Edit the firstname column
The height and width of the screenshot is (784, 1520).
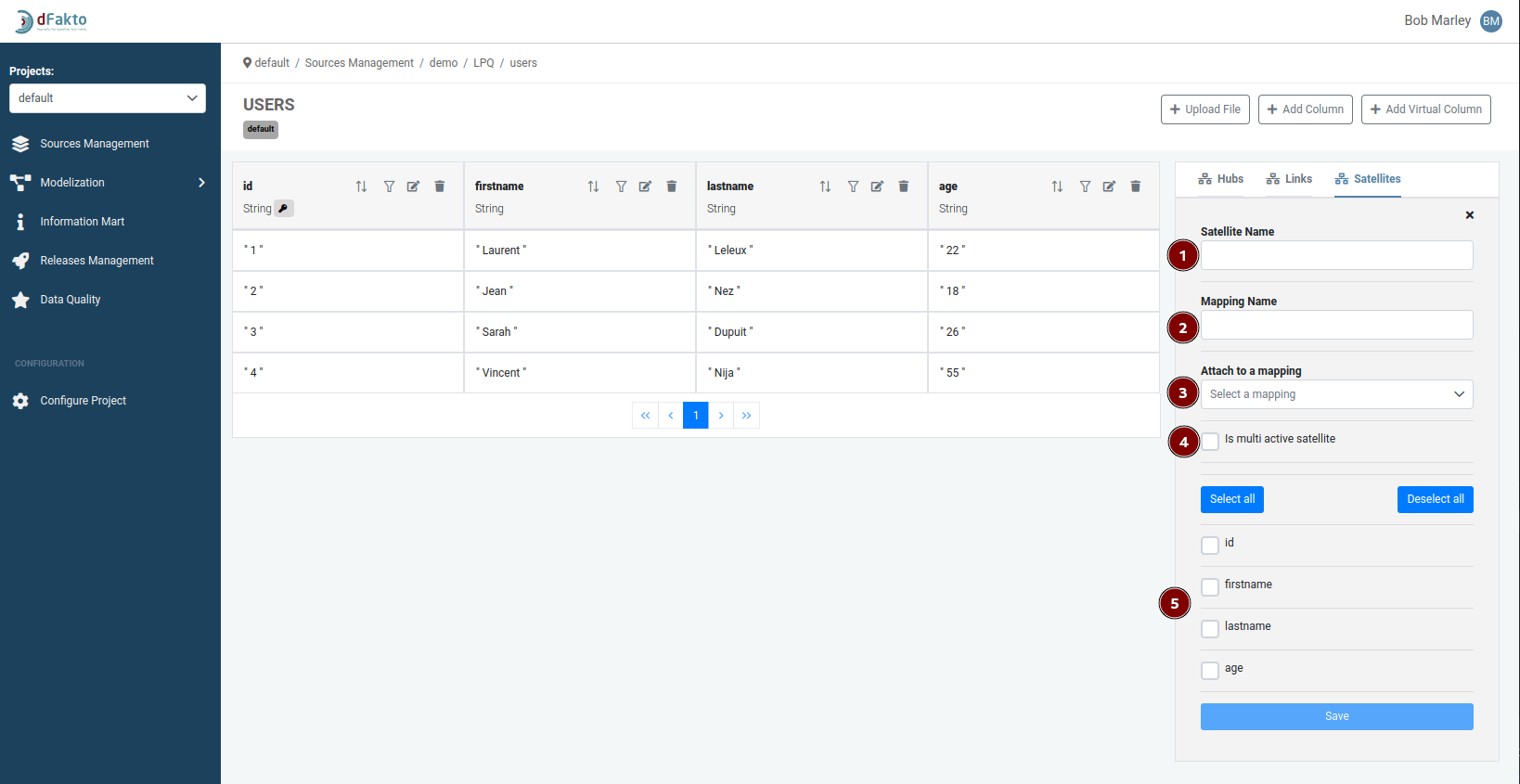click(x=646, y=186)
